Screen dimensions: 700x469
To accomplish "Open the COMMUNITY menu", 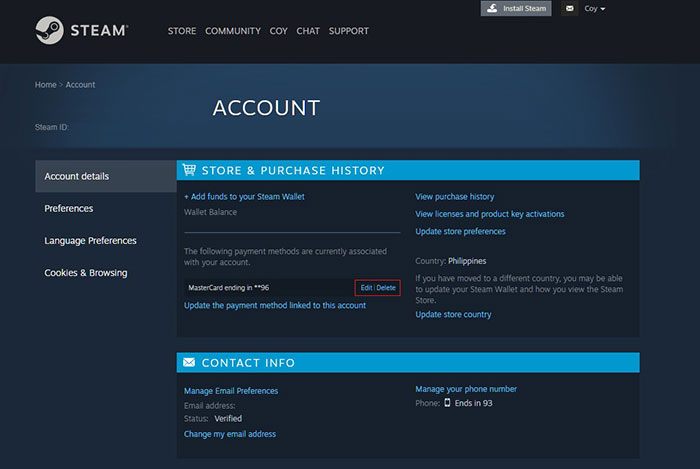I will (233, 31).
